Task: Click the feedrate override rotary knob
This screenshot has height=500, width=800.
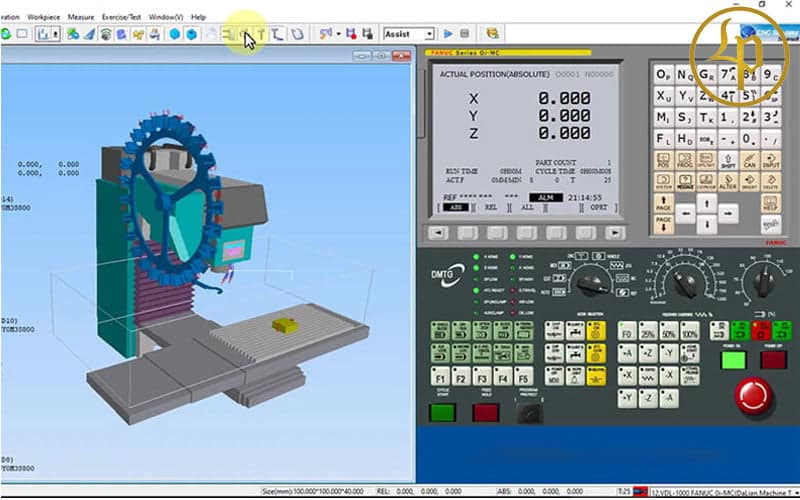Action: [684, 283]
